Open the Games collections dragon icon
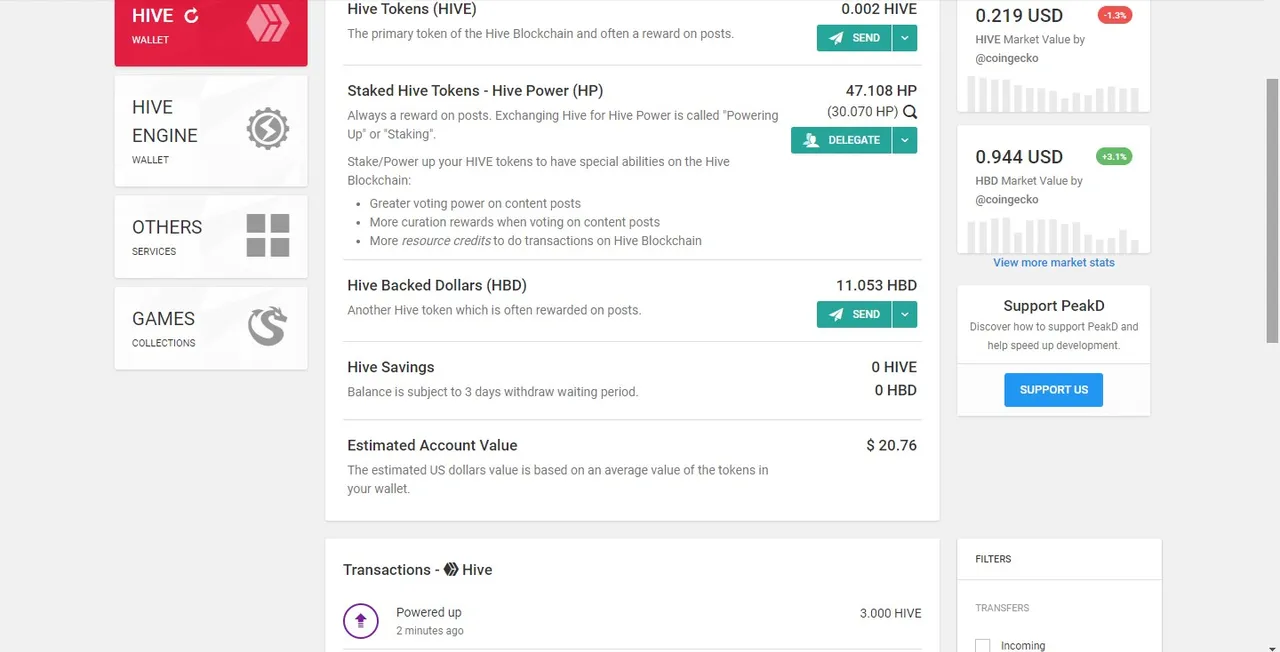This screenshot has height=652, width=1280. (268, 326)
